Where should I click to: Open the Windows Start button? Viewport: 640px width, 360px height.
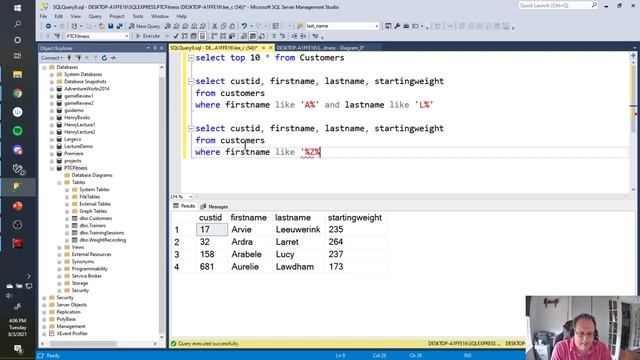click(17, 8)
